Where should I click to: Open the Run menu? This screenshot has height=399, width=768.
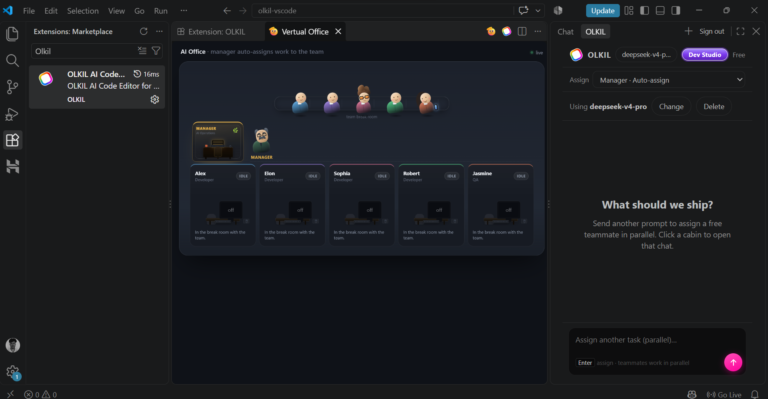161,10
